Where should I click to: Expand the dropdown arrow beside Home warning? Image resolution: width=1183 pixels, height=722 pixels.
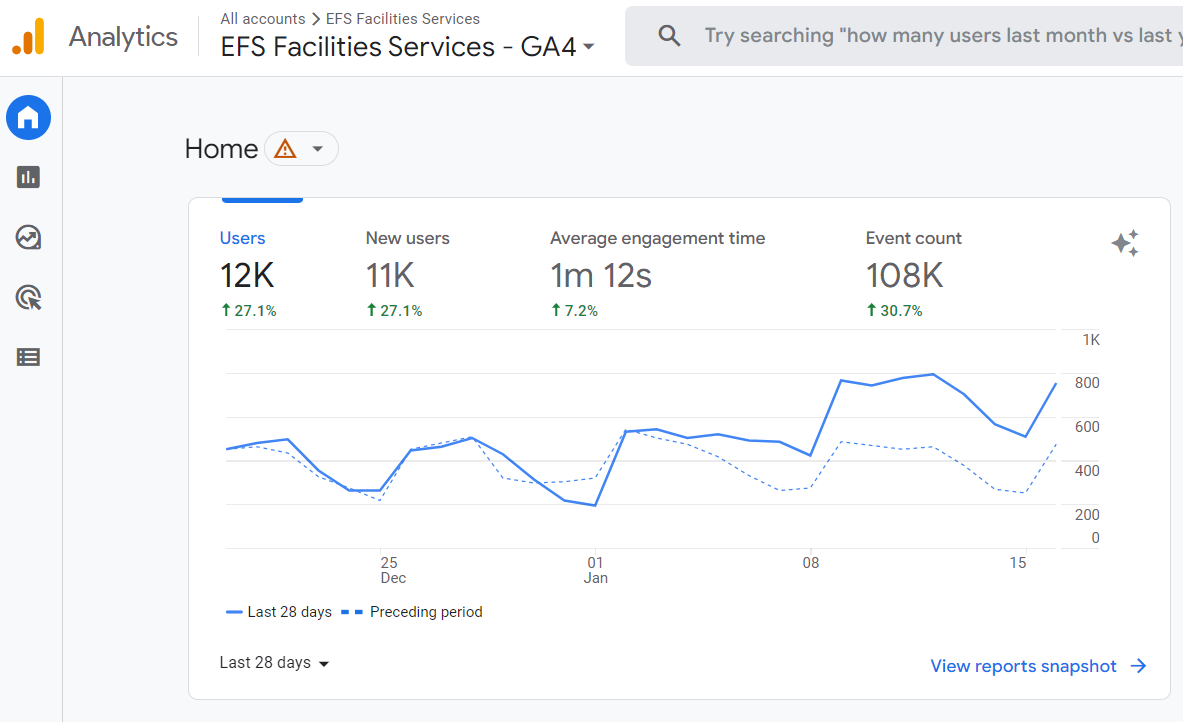click(318, 149)
